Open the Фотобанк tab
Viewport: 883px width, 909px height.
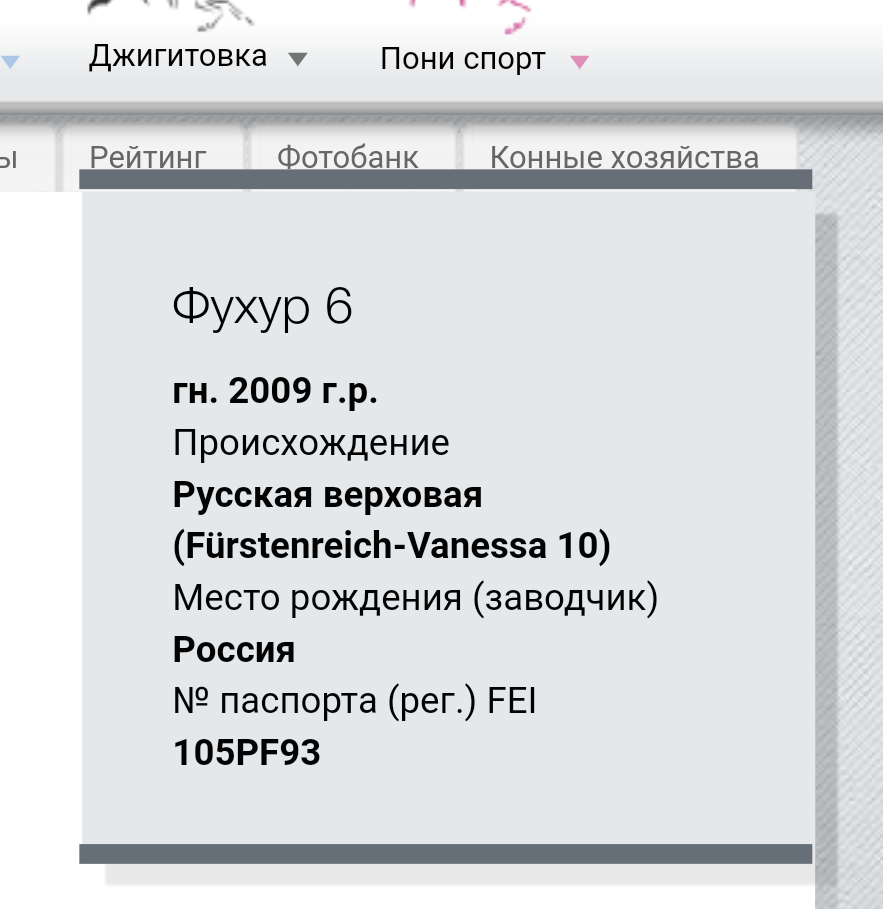click(347, 157)
